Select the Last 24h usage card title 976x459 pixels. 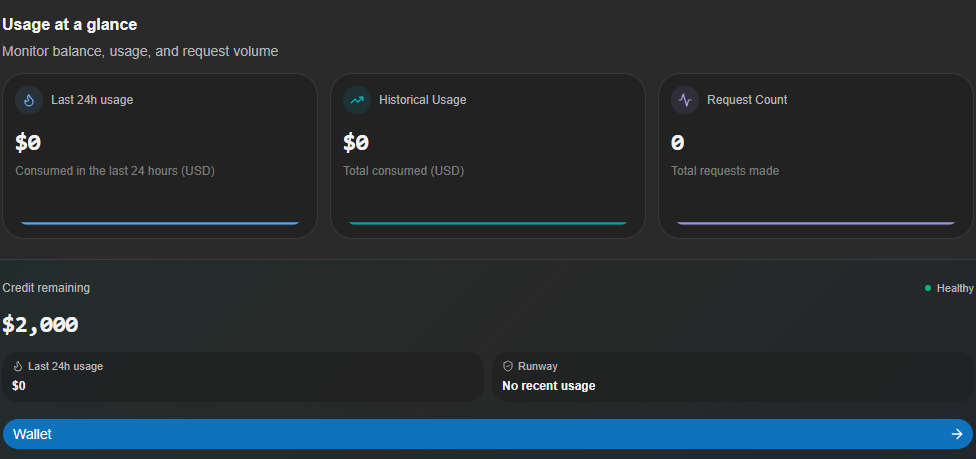[x=92, y=100]
